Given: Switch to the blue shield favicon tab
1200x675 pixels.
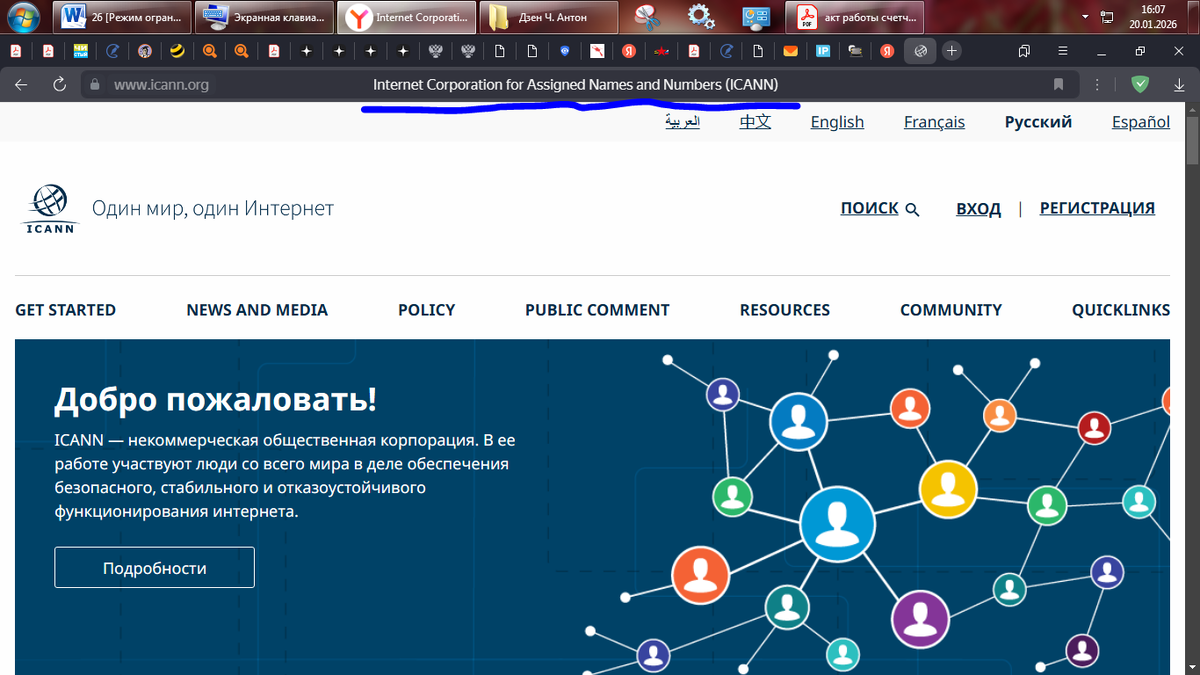Looking at the screenshot, I should [x=564, y=50].
